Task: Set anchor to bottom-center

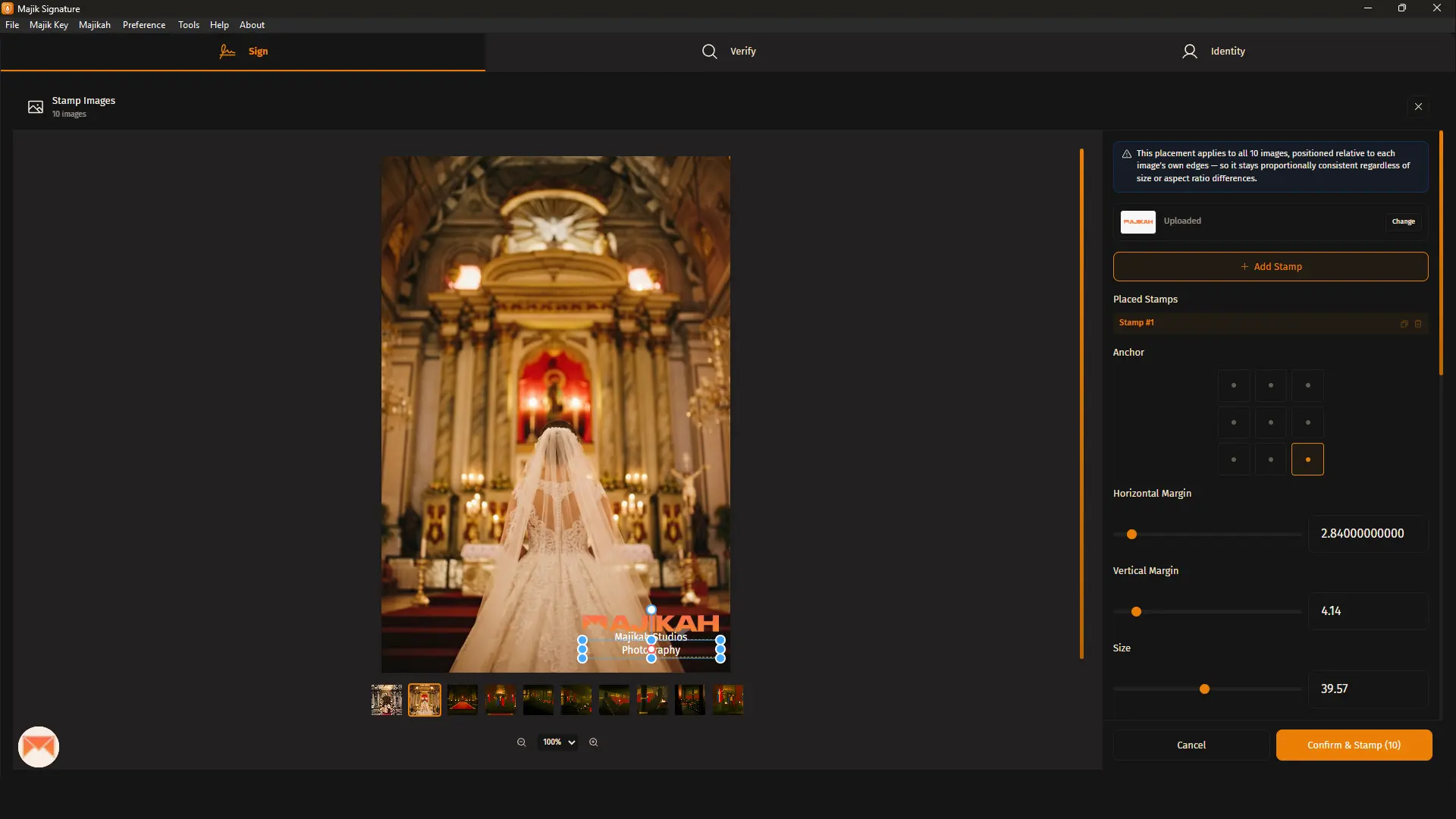Action: pyautogui.click(x=1271, y=460)
